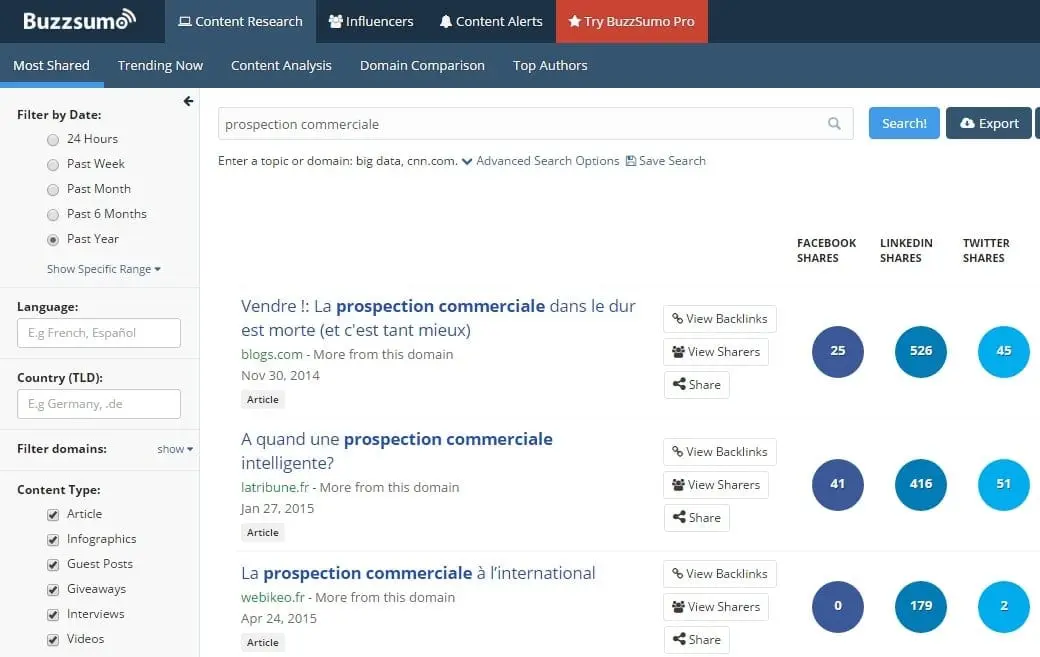View Backlinks for the blogs.com article
This screenshot has height=657, width=1040.
pos(720,319)
